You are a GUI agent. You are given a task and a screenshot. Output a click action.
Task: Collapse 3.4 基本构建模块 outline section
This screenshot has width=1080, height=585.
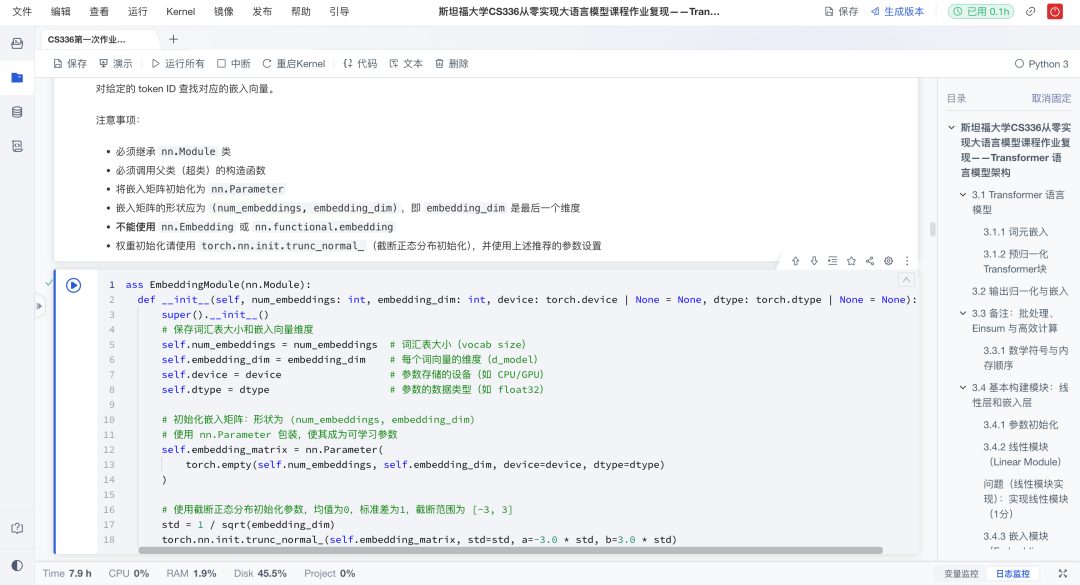963,388
